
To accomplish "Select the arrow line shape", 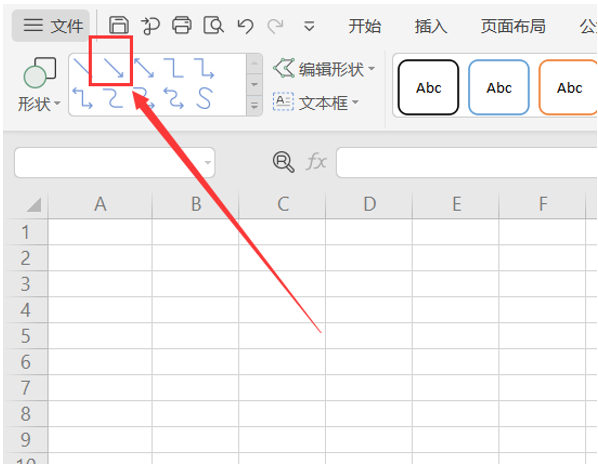I will pyautogui.click(x=114, y=68).
